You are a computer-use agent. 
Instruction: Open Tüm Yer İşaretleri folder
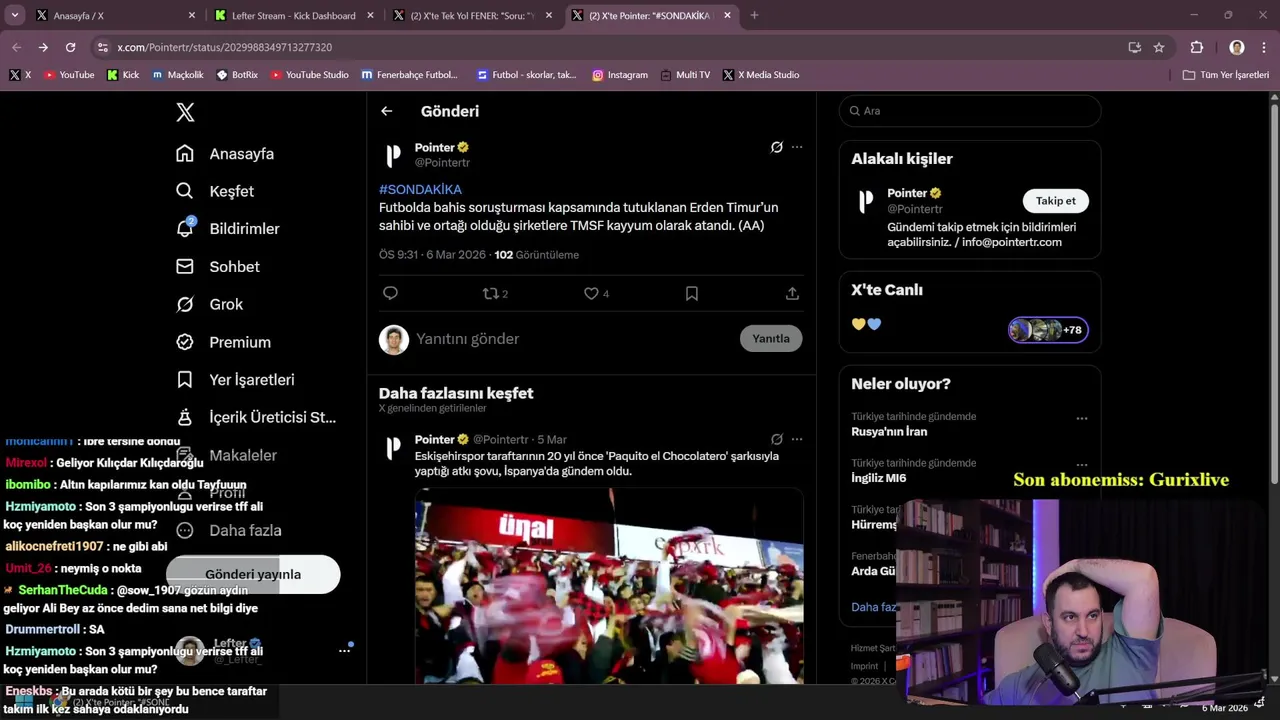[1226, 75]
